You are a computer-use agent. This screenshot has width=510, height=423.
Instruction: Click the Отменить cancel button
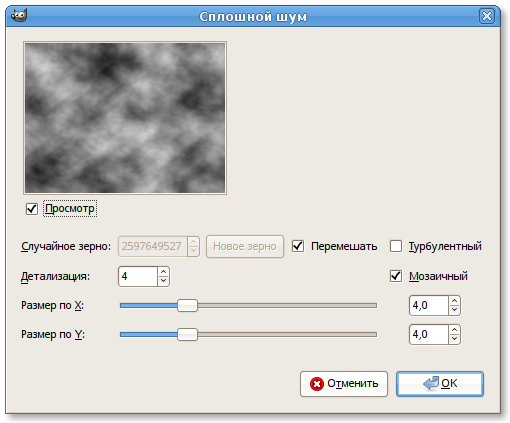click(x=344, y=384)
